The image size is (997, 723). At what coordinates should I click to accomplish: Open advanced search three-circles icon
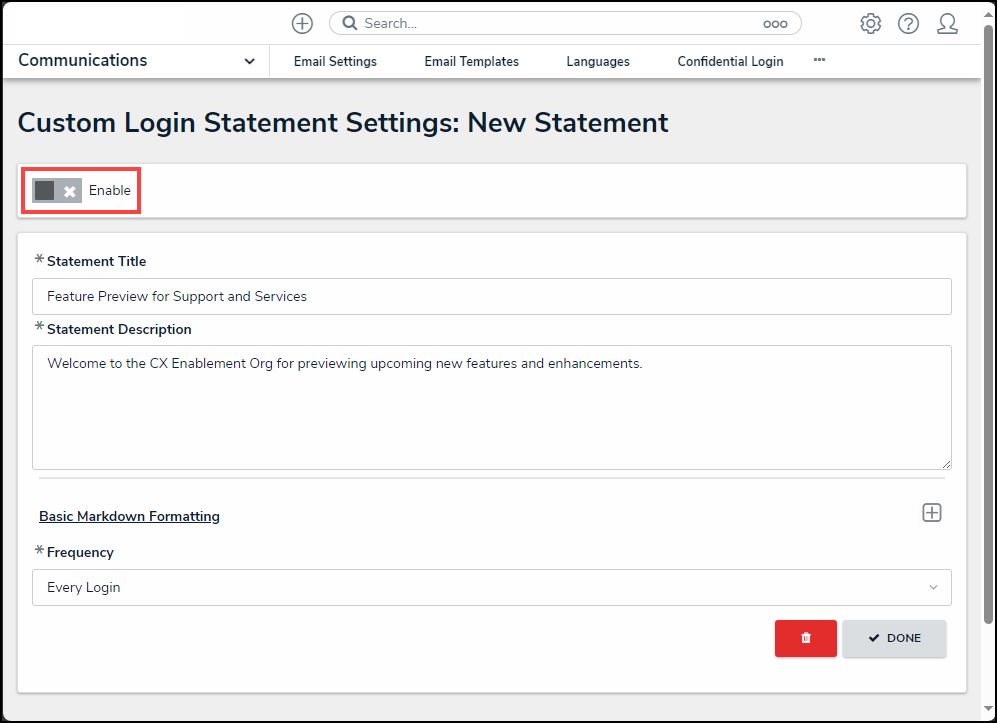pos(775,24)
